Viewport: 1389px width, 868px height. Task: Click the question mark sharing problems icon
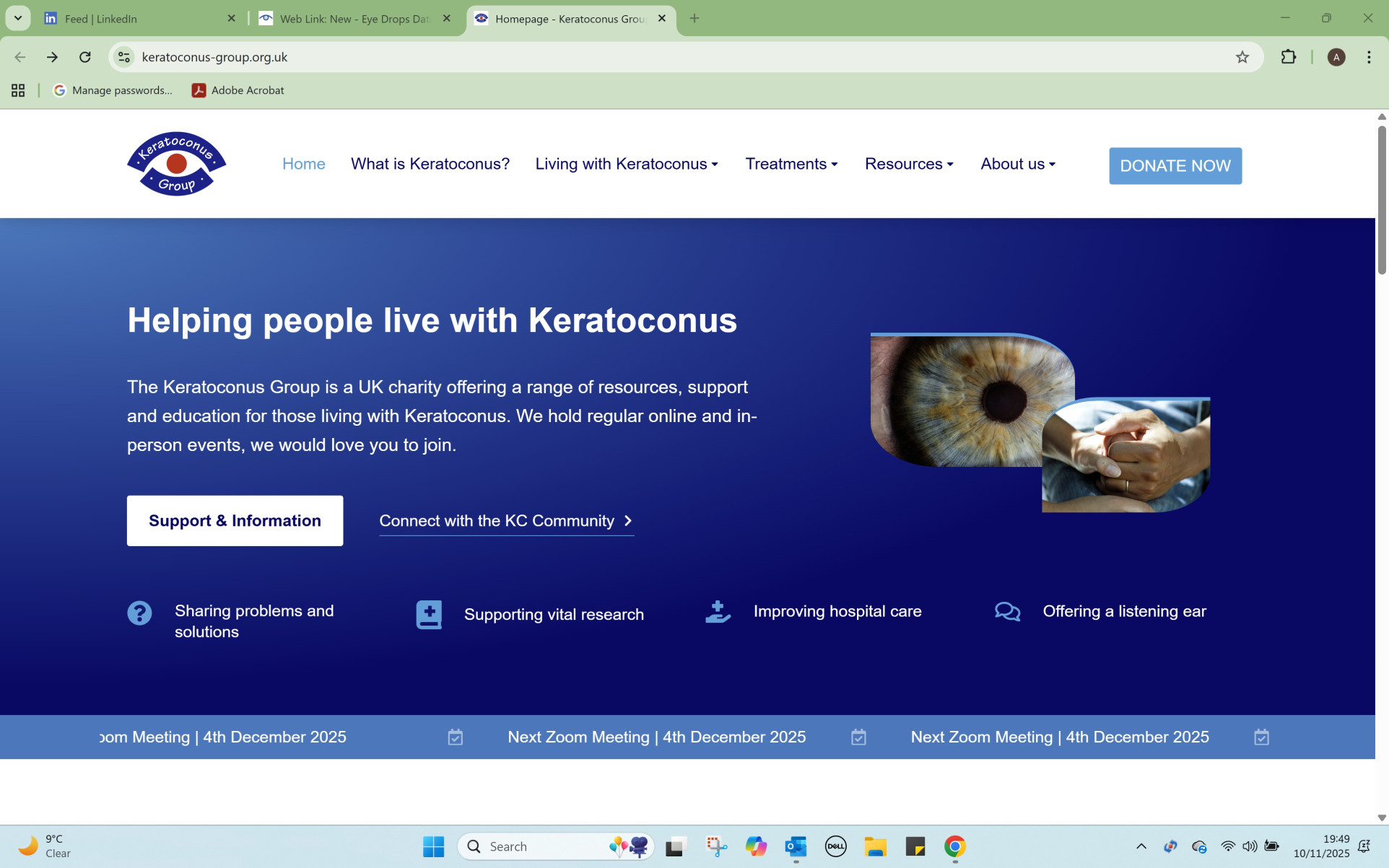coord(139,613)
